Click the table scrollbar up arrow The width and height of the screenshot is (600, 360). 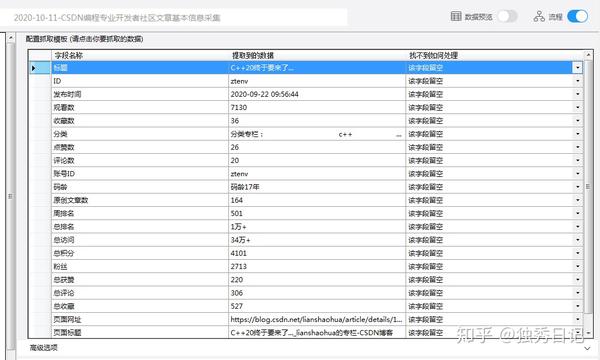coord(588,55)
